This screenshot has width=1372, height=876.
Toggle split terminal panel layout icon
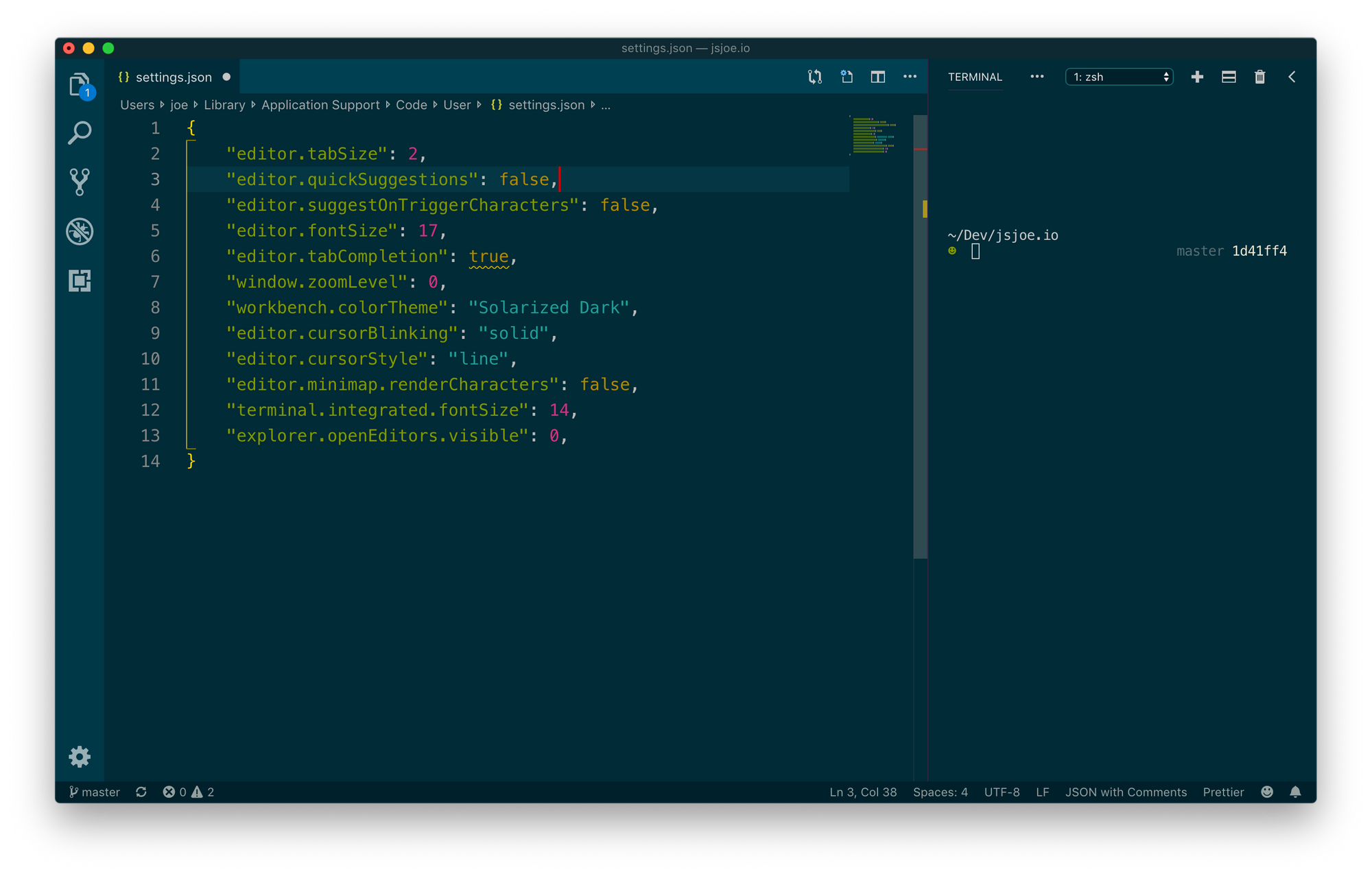(x=1229, y=77)
